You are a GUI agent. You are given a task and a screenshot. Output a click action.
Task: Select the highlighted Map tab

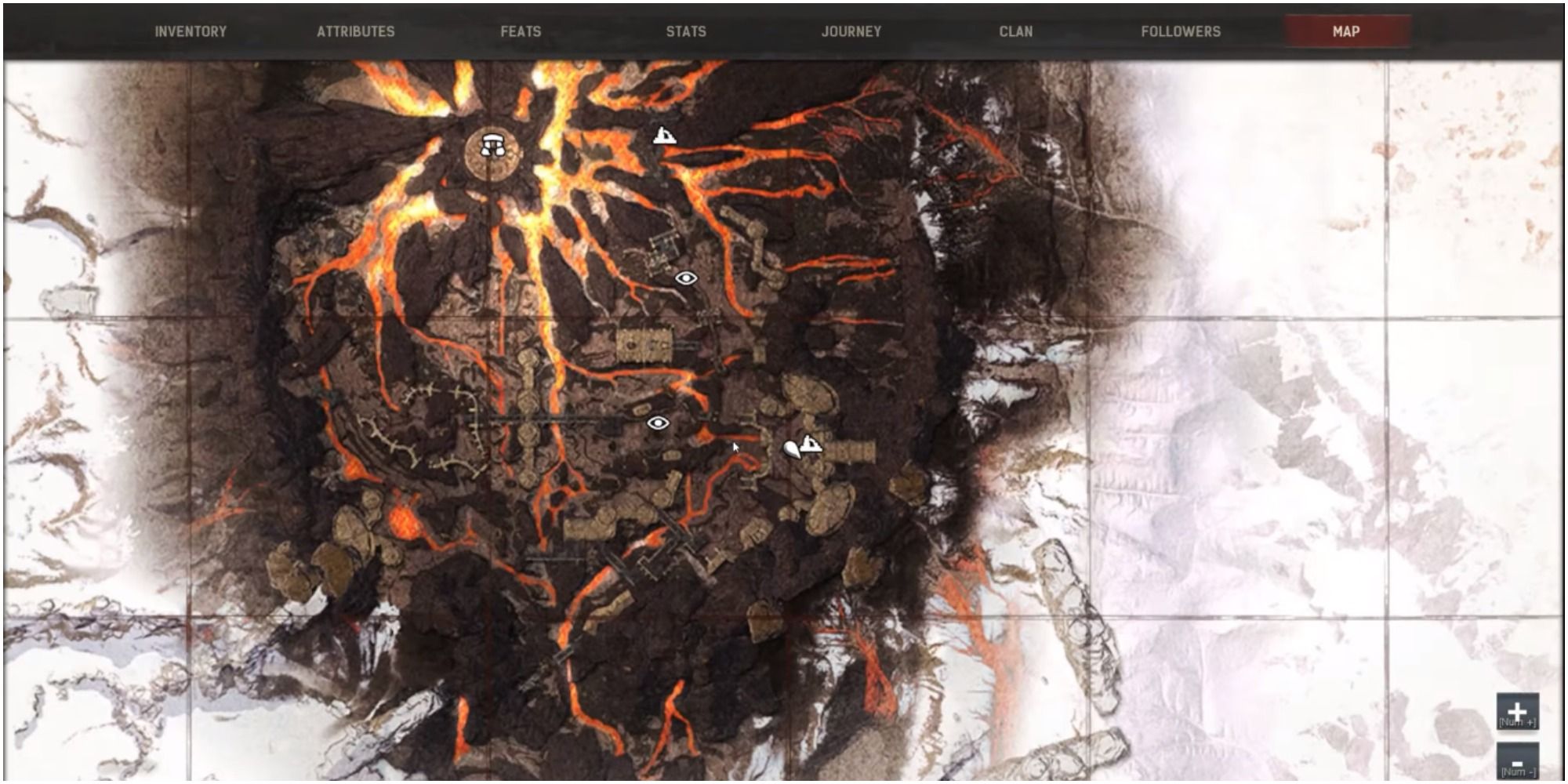(x=1346, y=31)
